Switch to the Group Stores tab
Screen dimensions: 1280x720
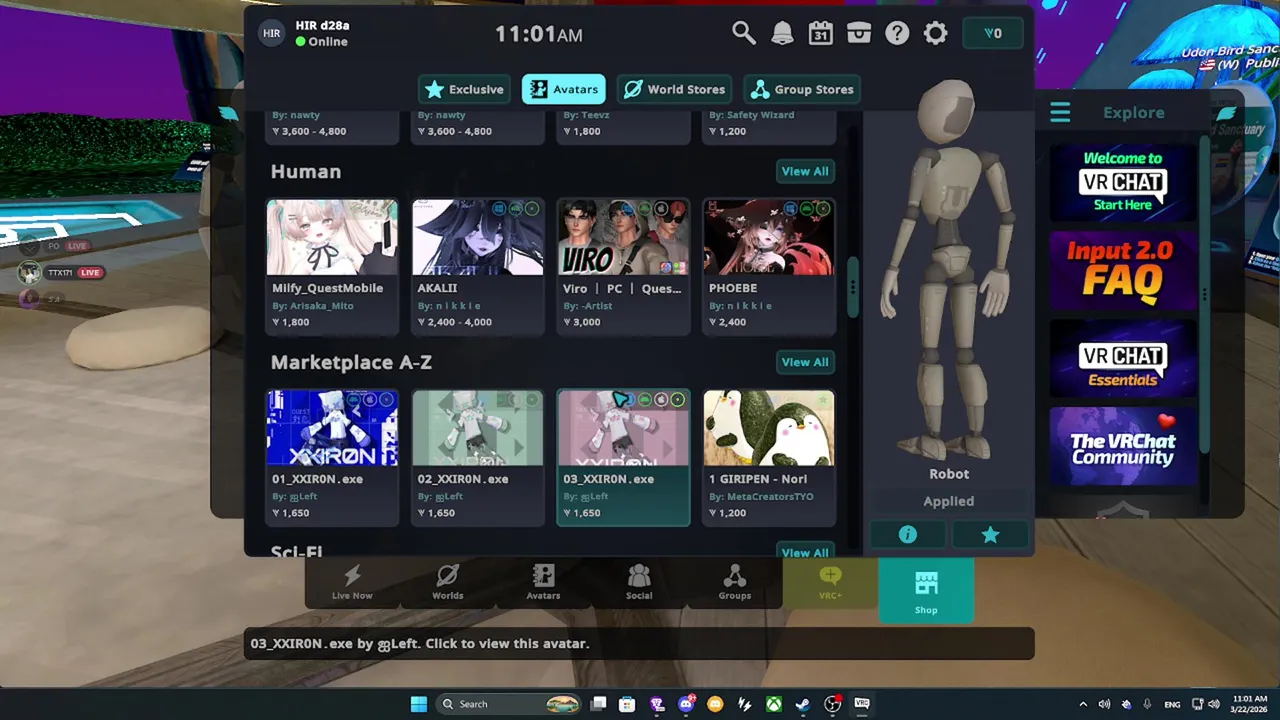tap(803, 89)
